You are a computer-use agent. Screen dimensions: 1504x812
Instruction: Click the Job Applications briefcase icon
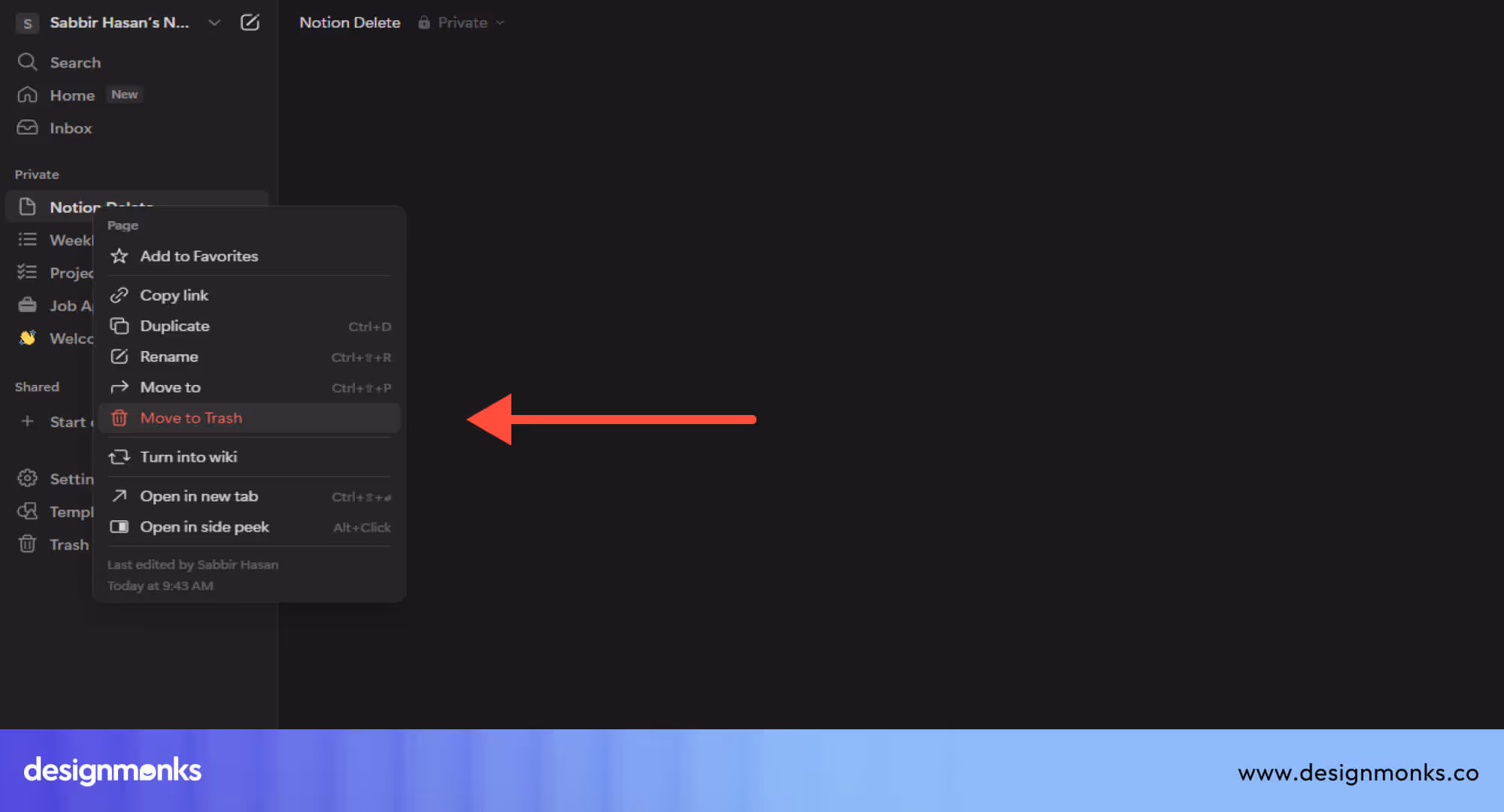[x=27, y=305]
